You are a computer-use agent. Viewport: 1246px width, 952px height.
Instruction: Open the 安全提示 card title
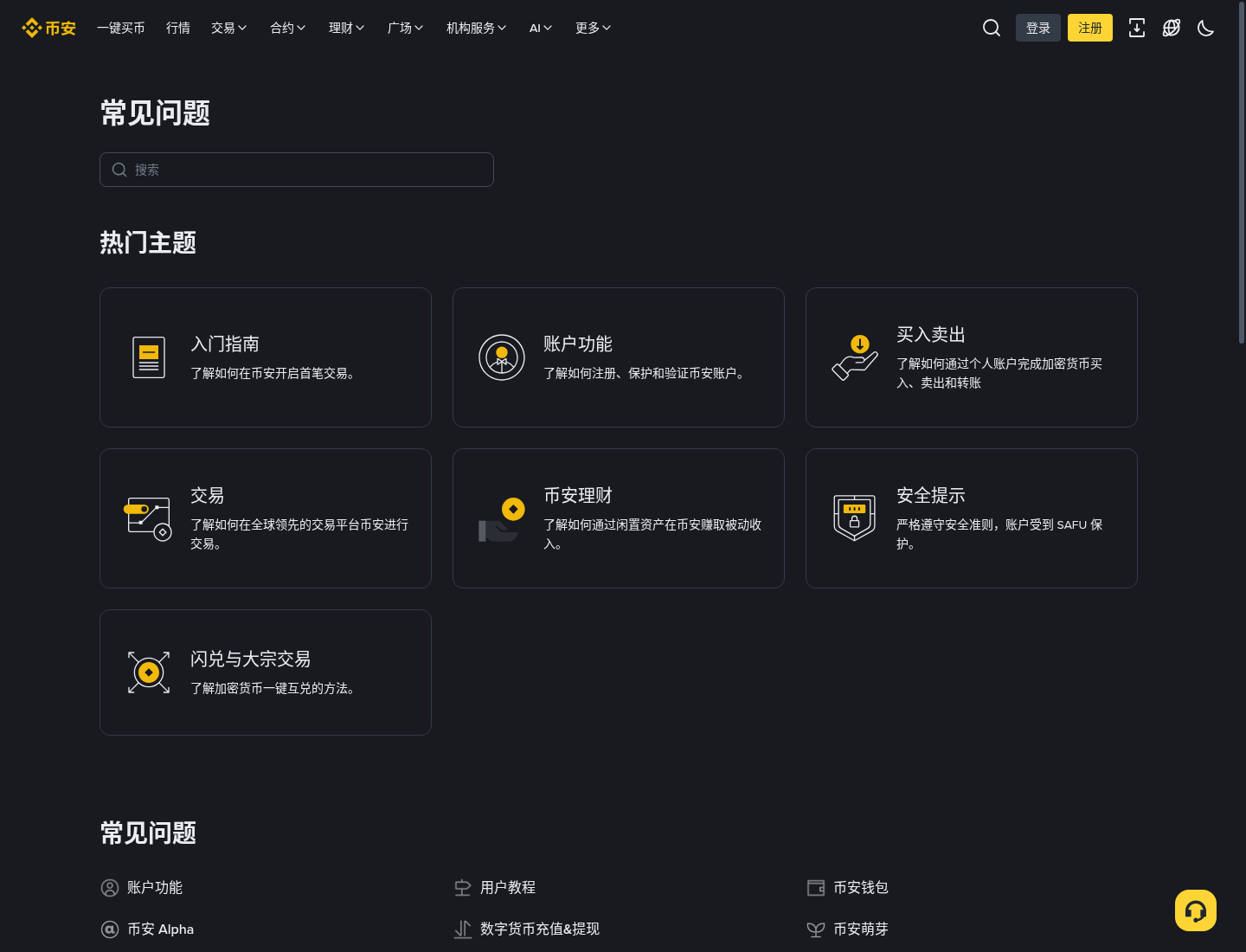pos(931,496)
